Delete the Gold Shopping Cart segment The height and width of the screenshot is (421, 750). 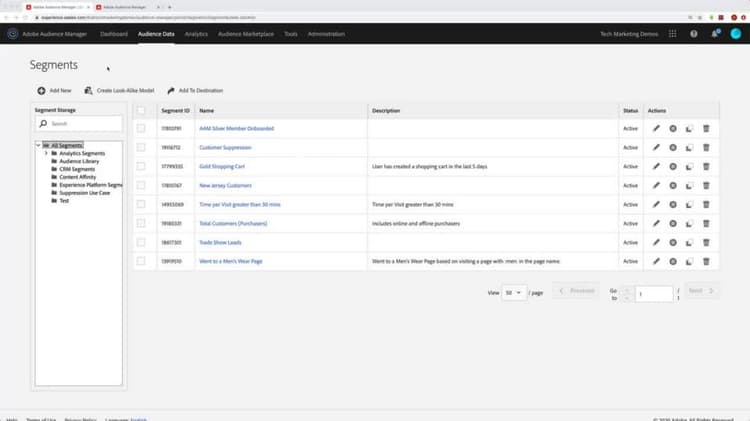[x=706, y=166]
